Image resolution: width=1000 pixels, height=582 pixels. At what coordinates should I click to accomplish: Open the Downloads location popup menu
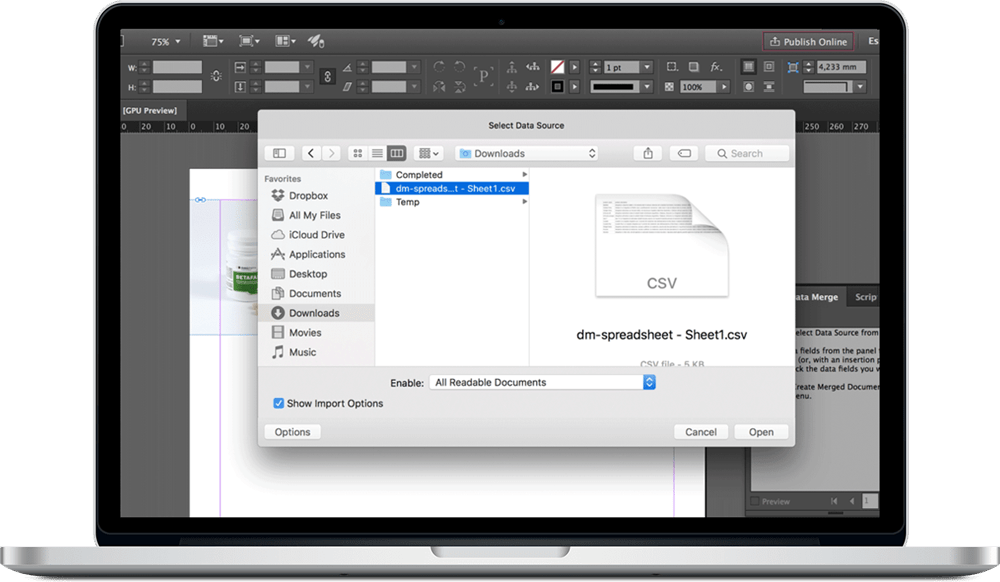coord(527,153)
